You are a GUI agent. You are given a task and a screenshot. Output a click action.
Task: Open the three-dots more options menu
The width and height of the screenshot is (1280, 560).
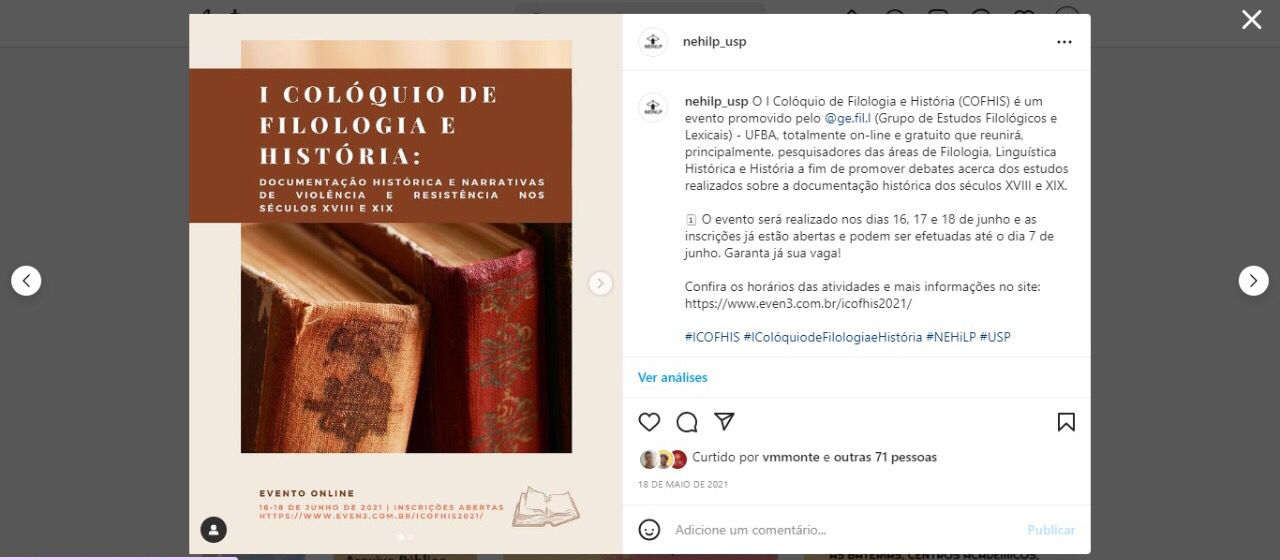click(x=1064, y=42)
